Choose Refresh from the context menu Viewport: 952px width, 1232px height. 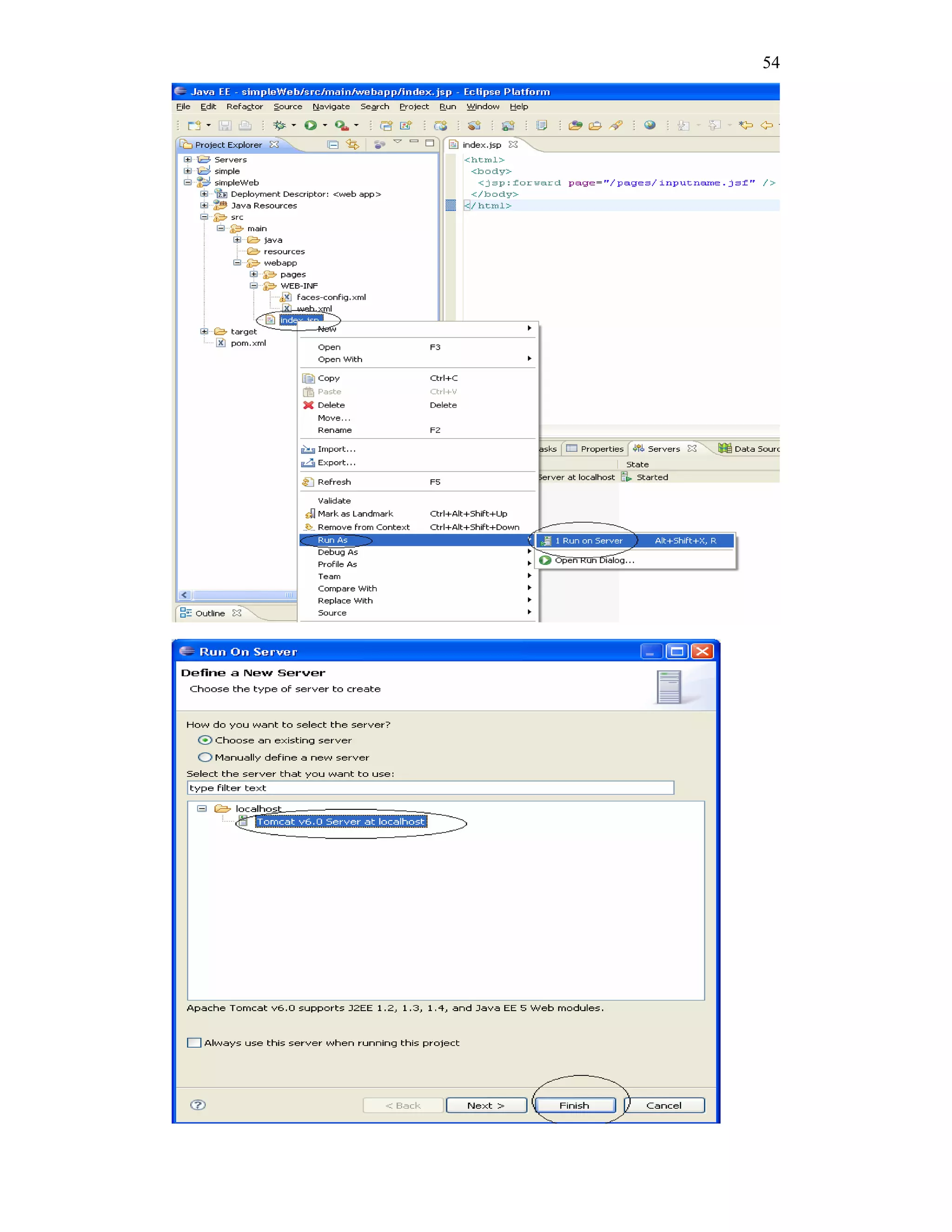418,482
